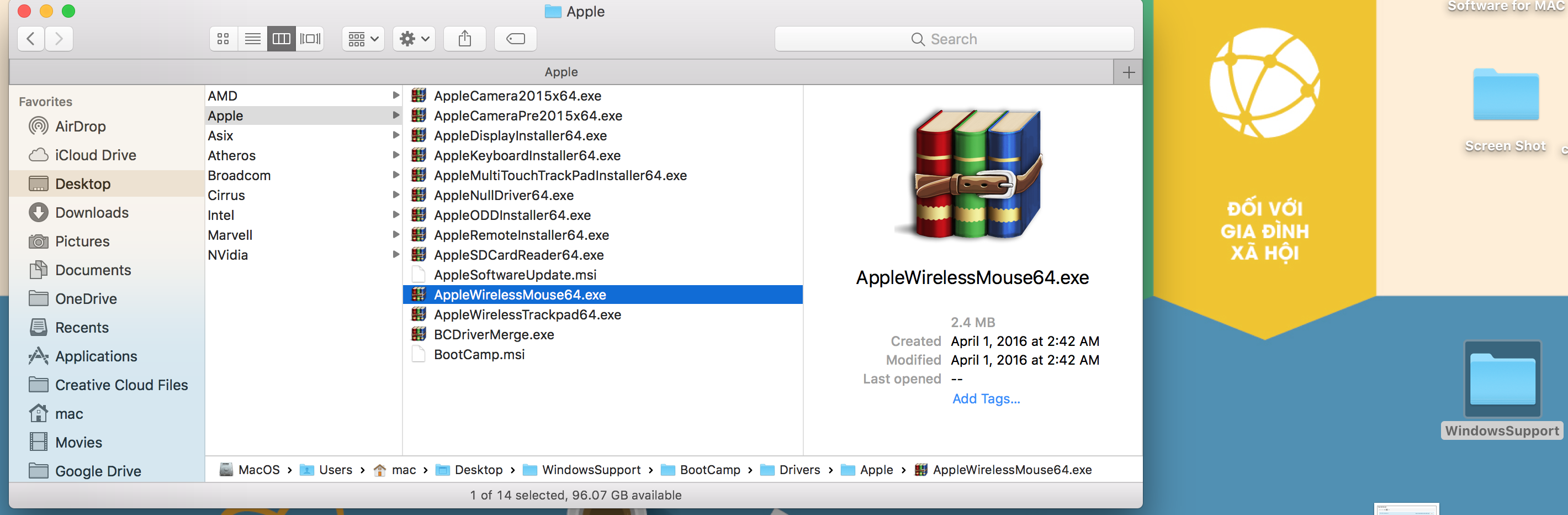Switch Finder to list view

pyautogui.click(x=253, y=39)
